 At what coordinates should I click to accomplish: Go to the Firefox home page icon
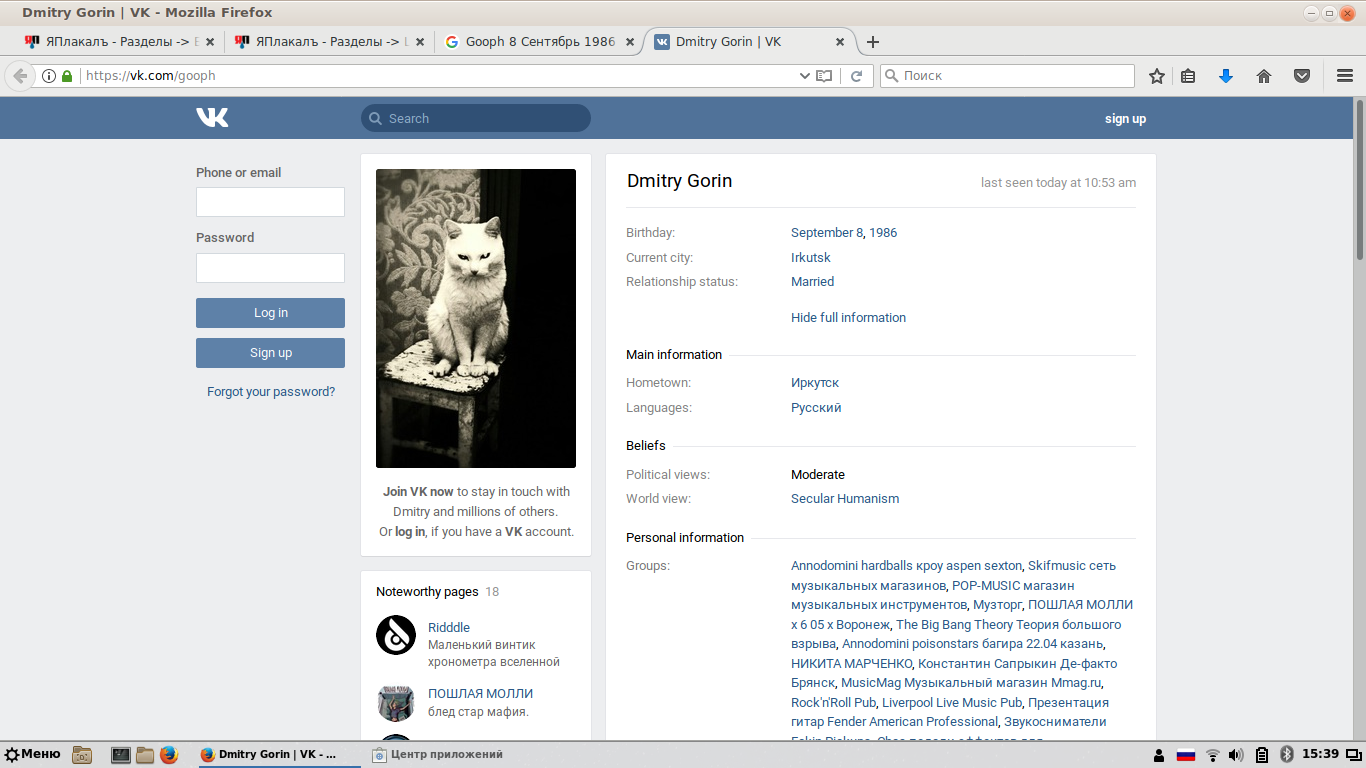click(x=1264, y=76)
